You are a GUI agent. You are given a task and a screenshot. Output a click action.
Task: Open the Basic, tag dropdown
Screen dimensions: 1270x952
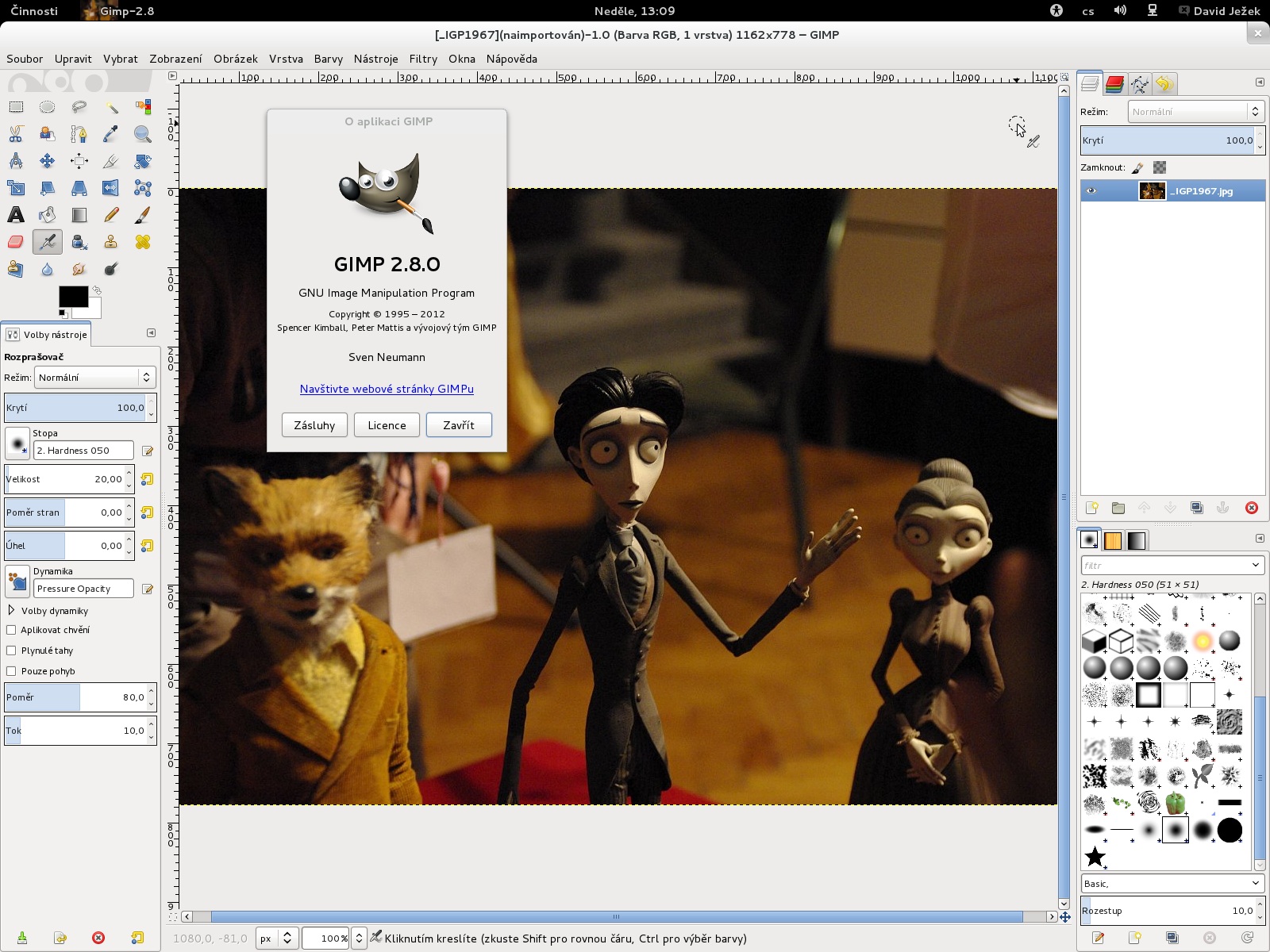coord(1256,883)
